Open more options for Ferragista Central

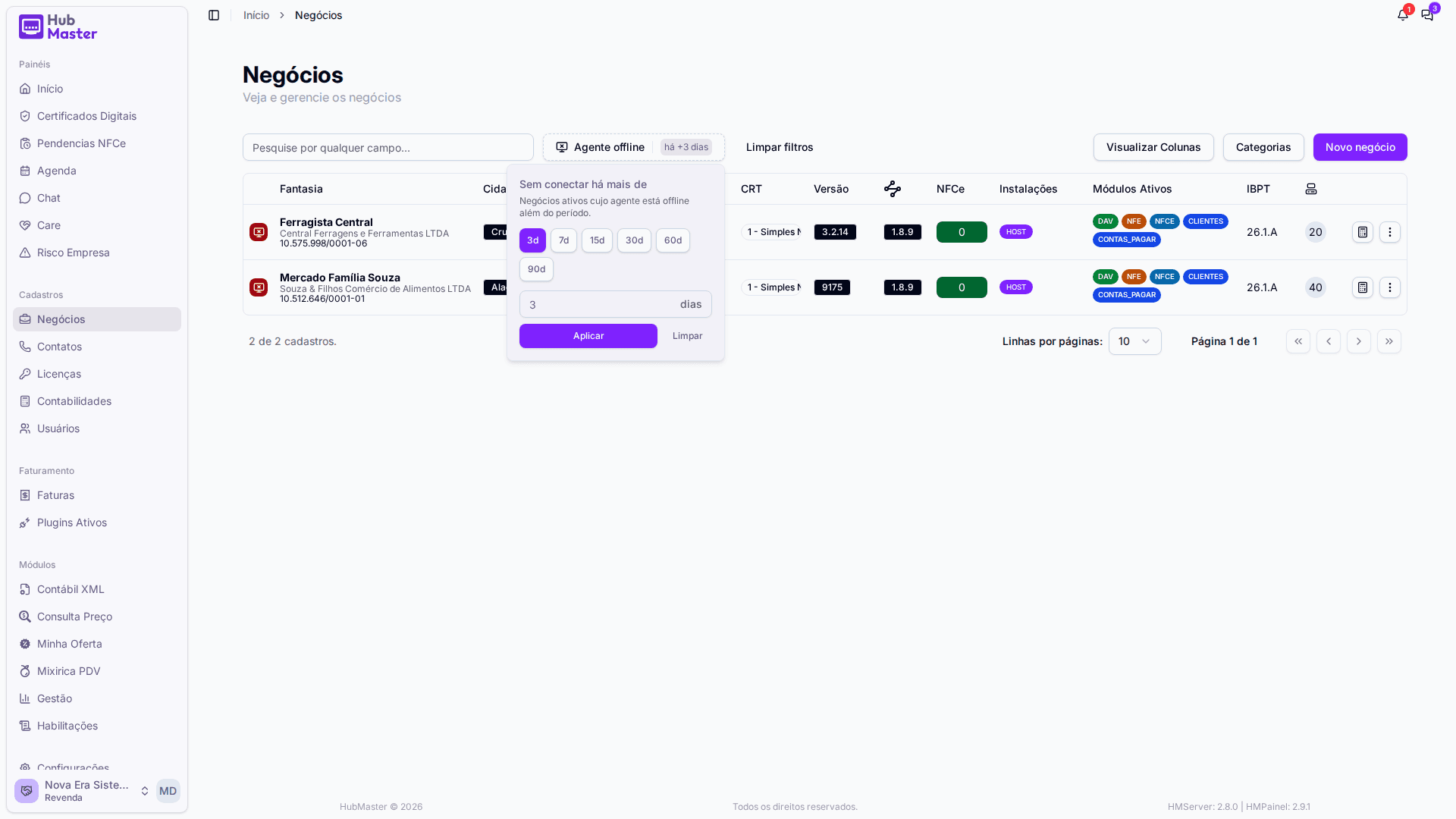pyautogui.click(x=1390, y=232)
